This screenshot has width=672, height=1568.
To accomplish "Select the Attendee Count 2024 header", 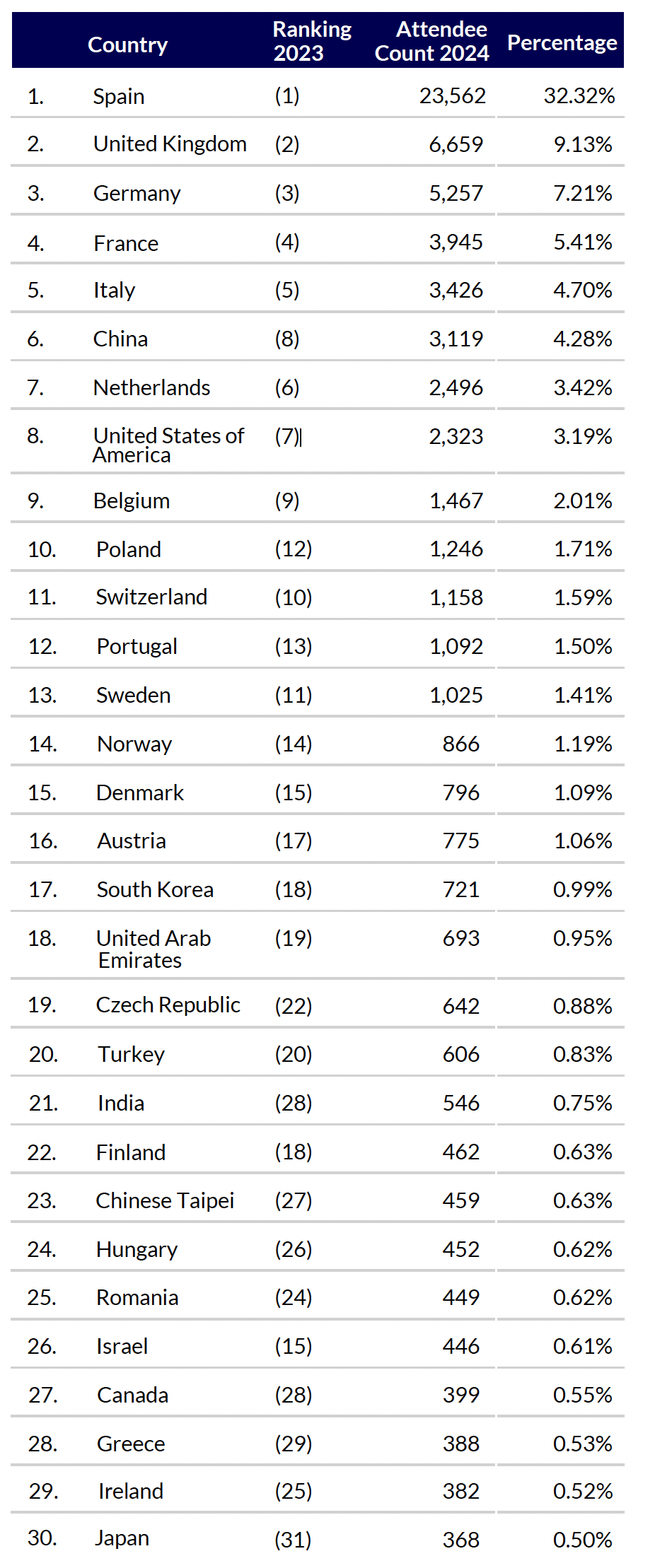I will (x=431, y=41).
